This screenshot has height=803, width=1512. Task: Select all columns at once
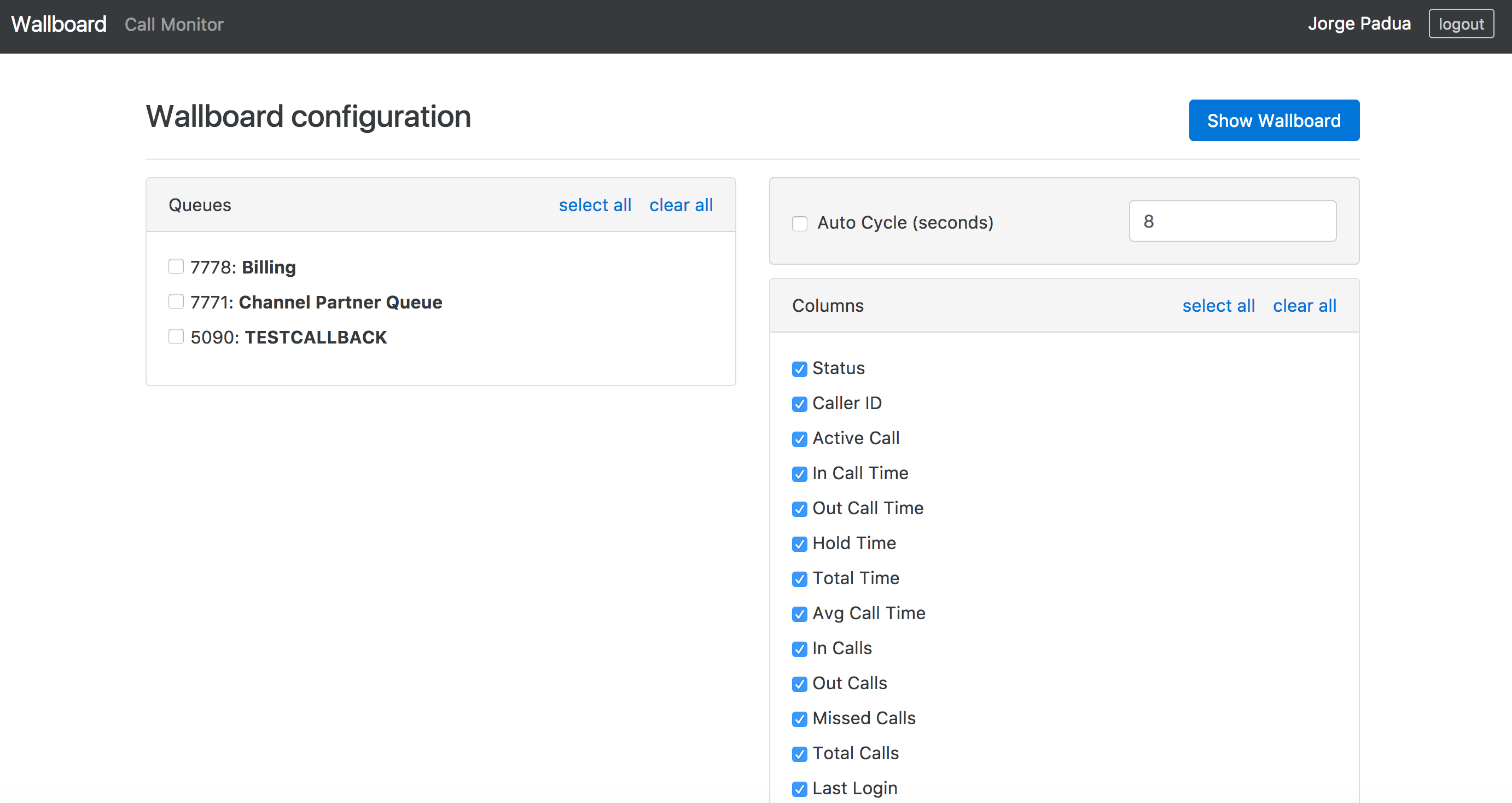(x=1219, y=306)
